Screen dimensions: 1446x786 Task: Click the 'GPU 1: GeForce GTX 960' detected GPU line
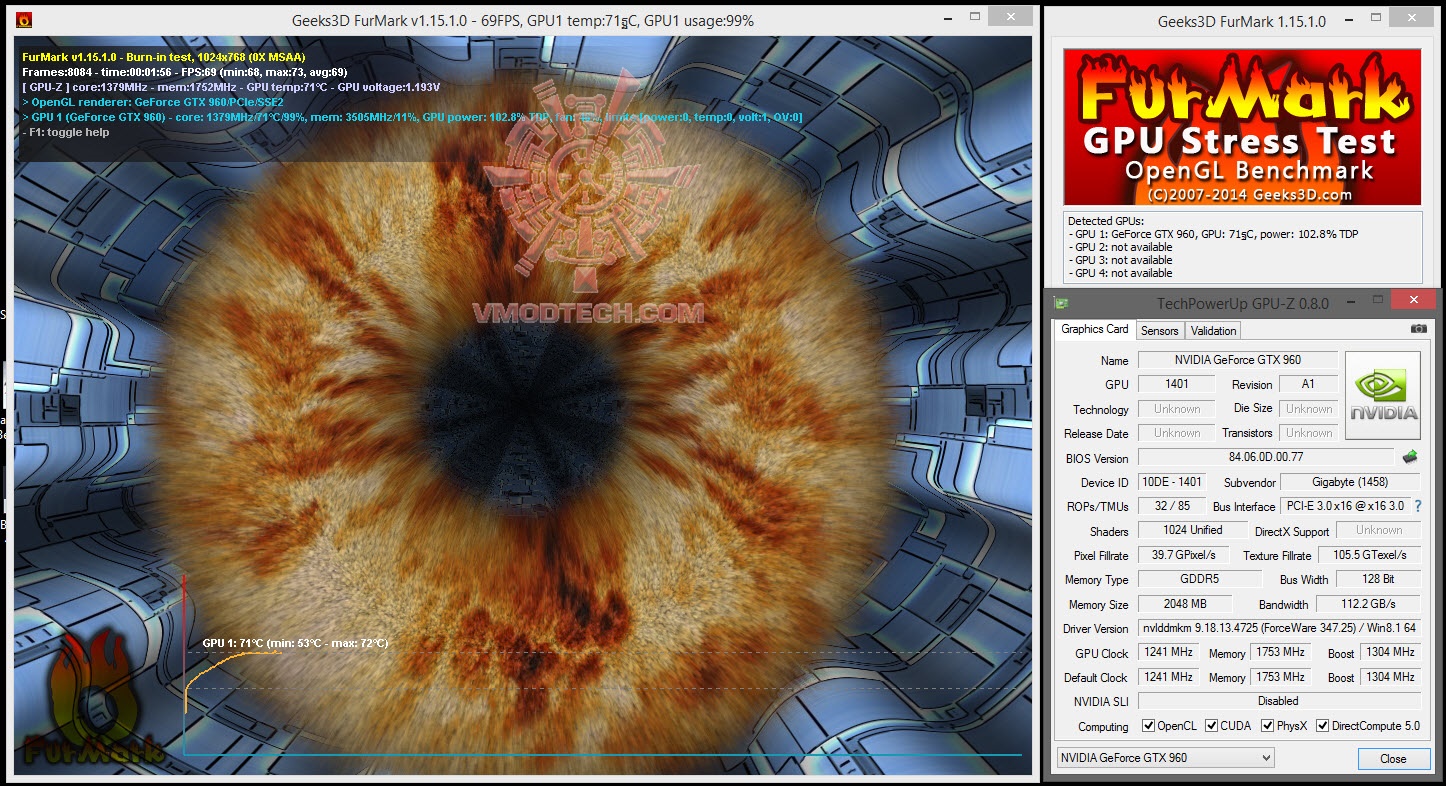click(x=1216, y=234)
